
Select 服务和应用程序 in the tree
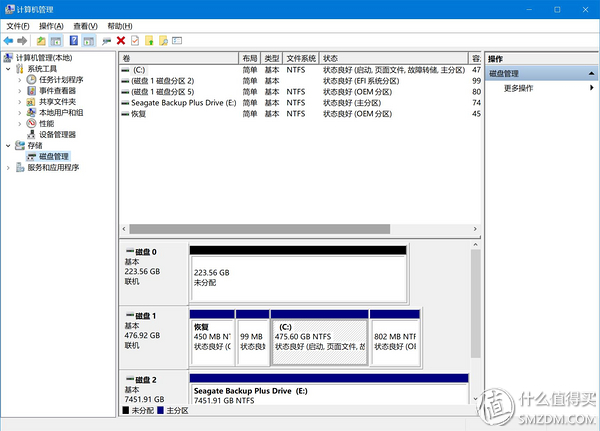coord(53,168)
